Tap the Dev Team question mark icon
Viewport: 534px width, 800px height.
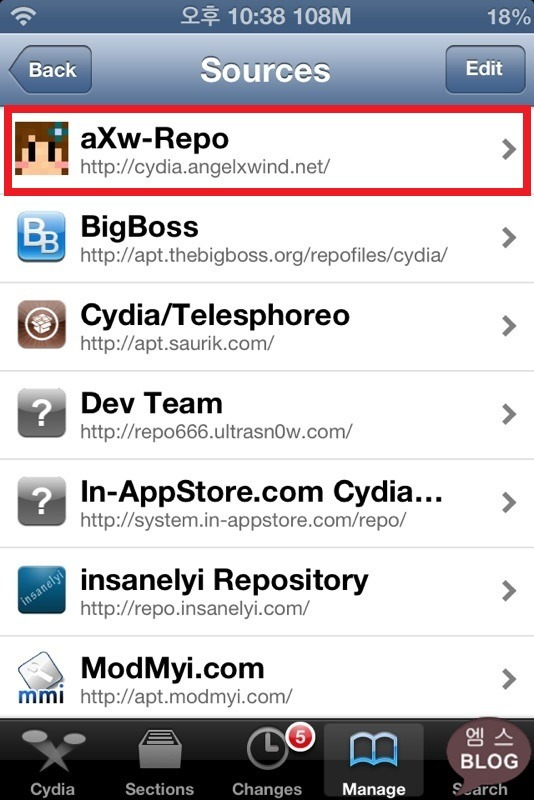pyautogui.click(x=42, y=413)
